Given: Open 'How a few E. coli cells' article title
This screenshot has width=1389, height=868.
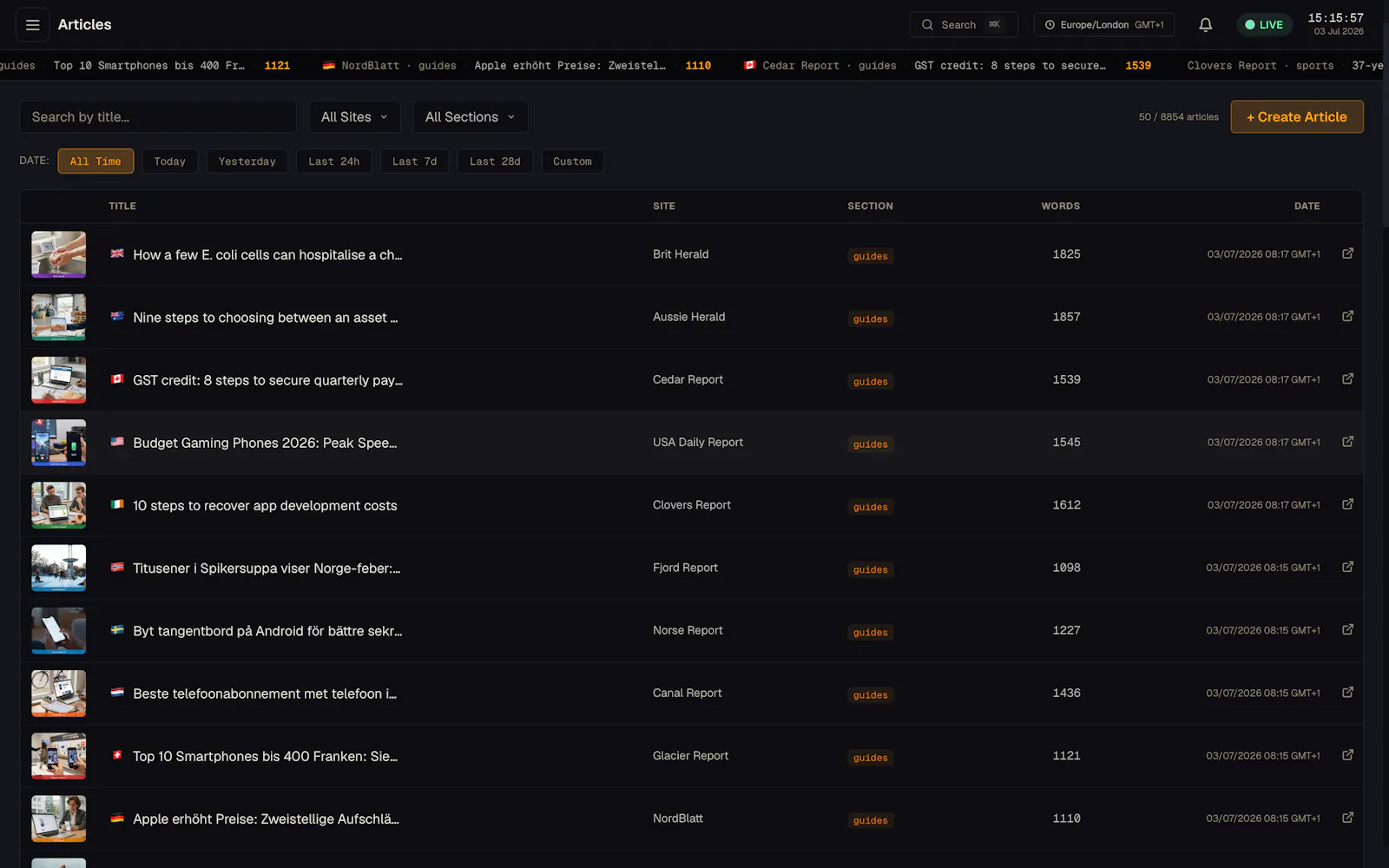Looking at the screenshot, I should [267, 255].
